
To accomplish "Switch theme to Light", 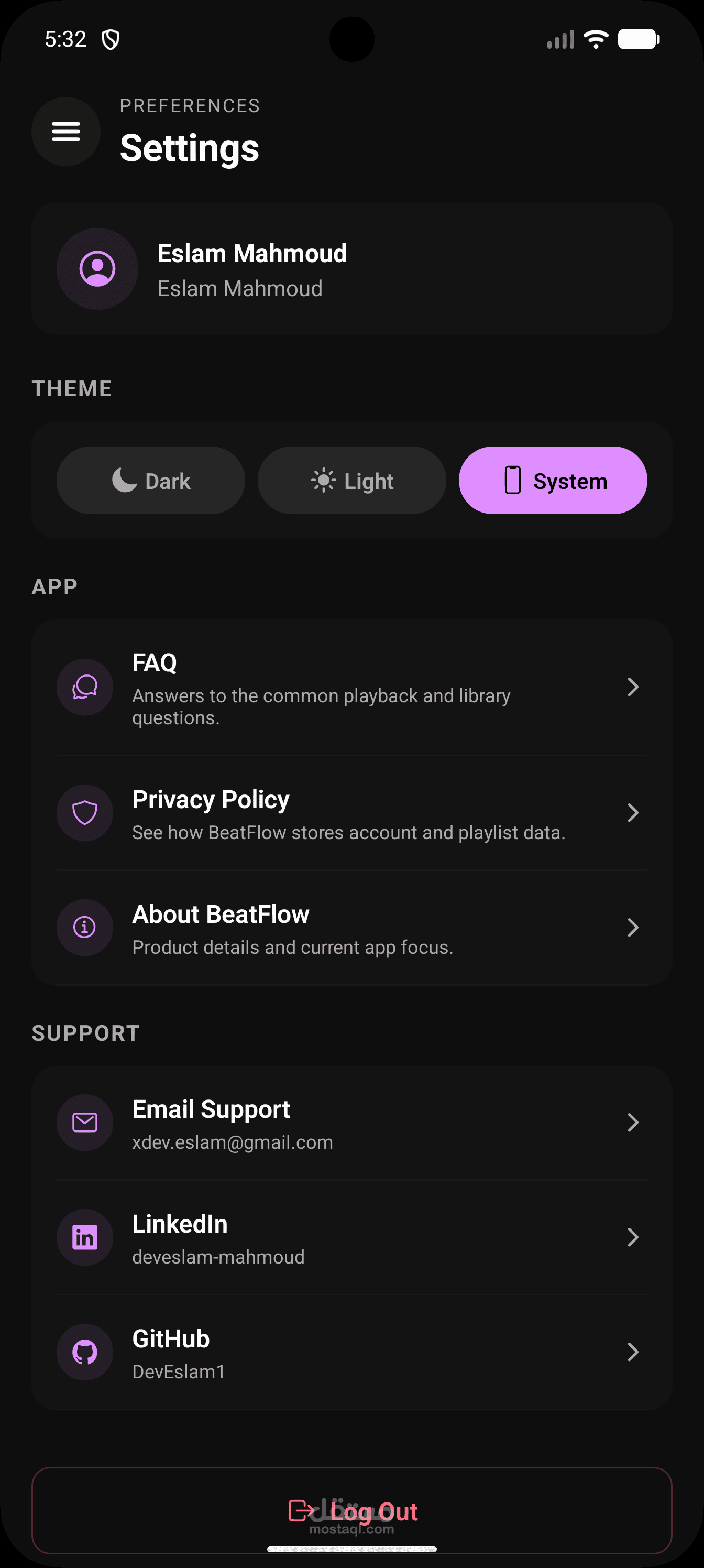I will click(351, 481).
